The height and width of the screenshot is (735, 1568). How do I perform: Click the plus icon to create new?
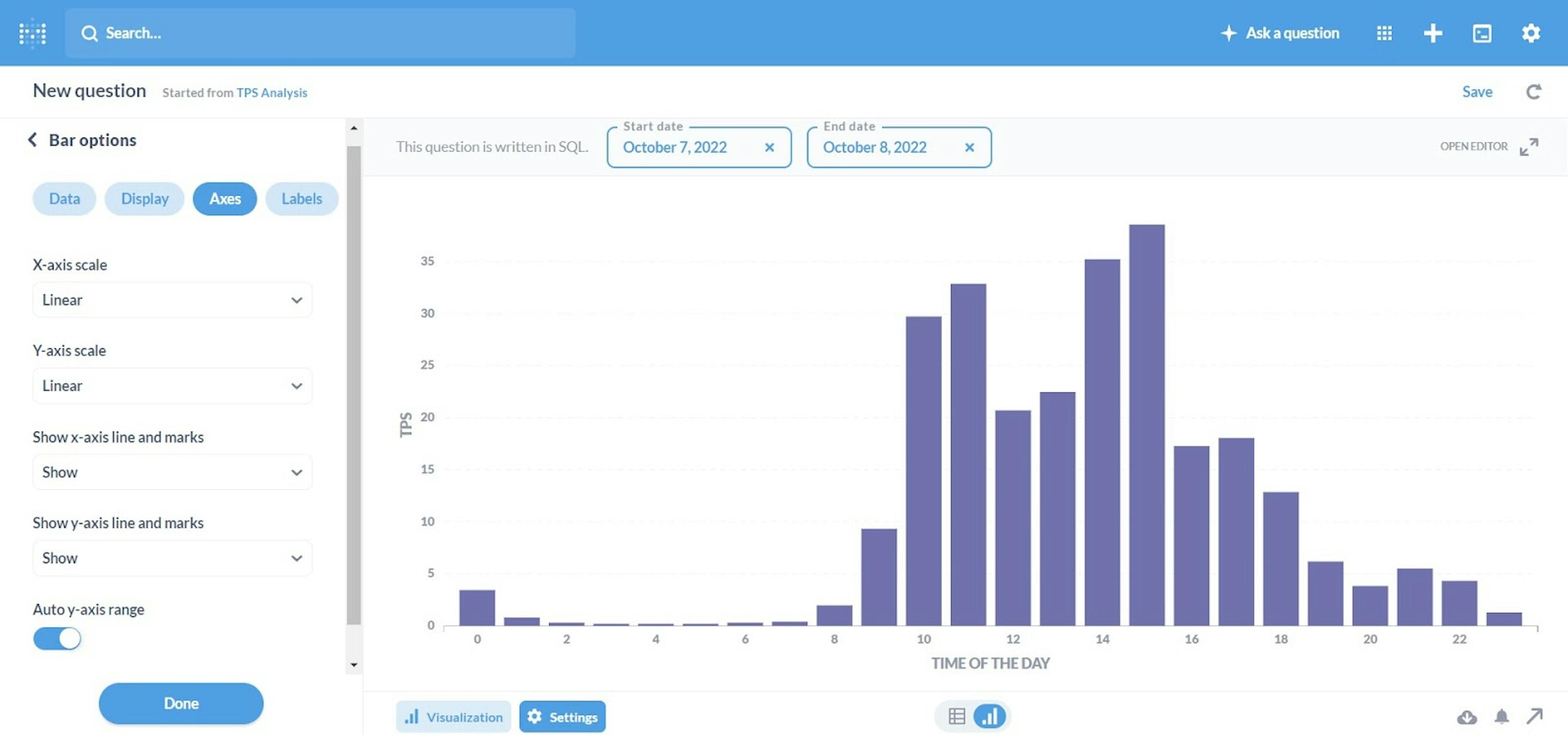click(1433, 33)
